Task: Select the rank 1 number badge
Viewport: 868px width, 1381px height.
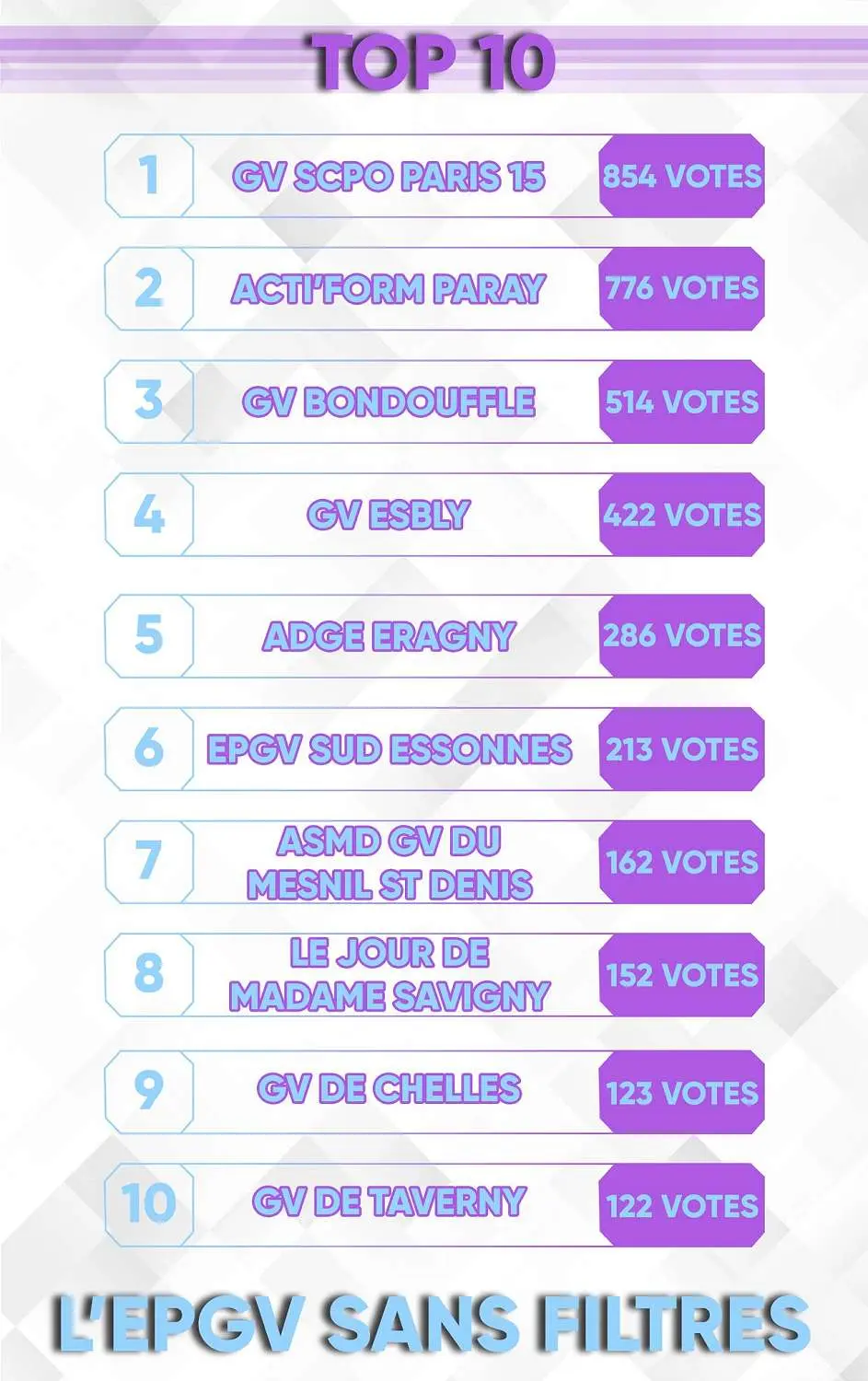Action: [x=148, y=175]
